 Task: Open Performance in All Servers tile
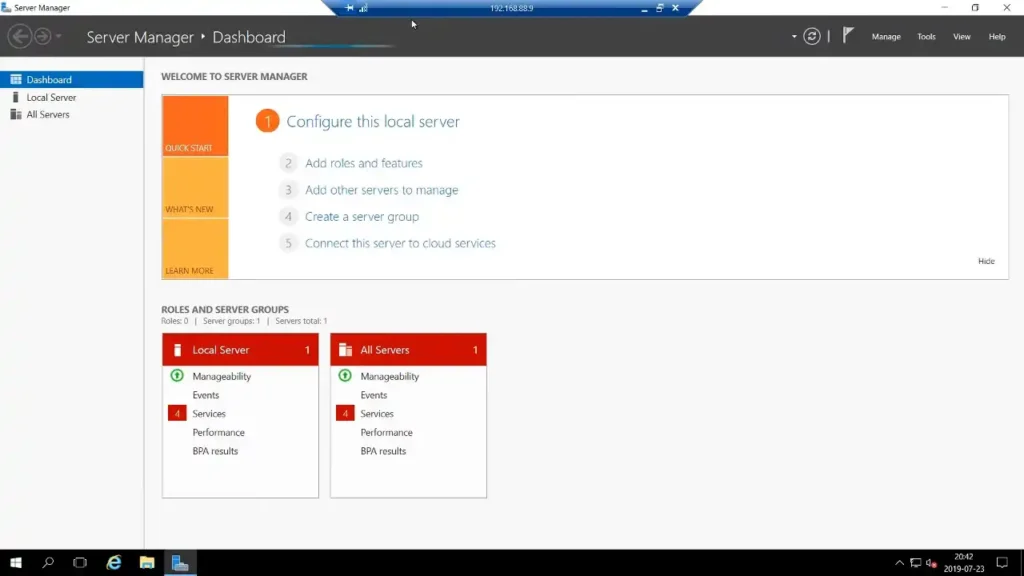pos(387,432)
